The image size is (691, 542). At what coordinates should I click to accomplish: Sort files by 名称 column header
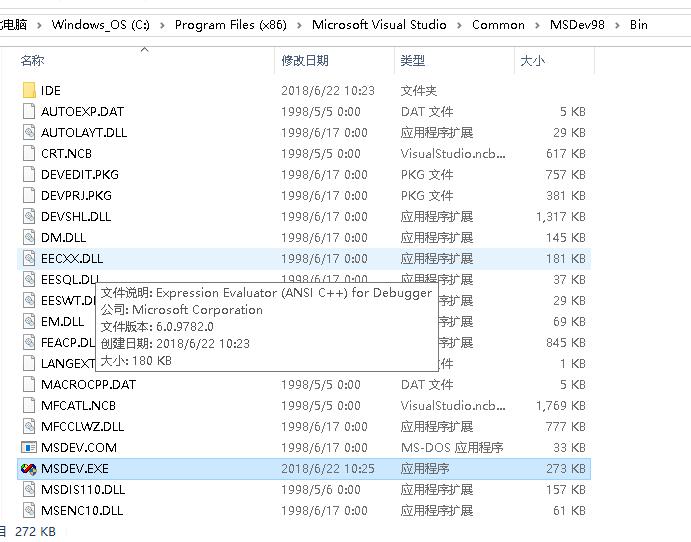click(33, 61)
